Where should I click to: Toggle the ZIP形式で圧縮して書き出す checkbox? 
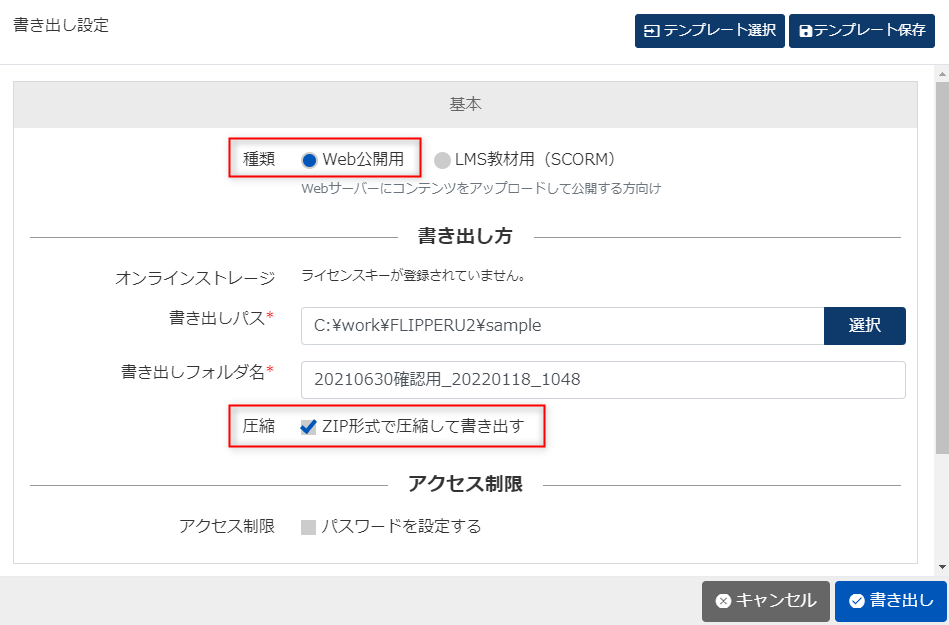click(x=309, y=427)
